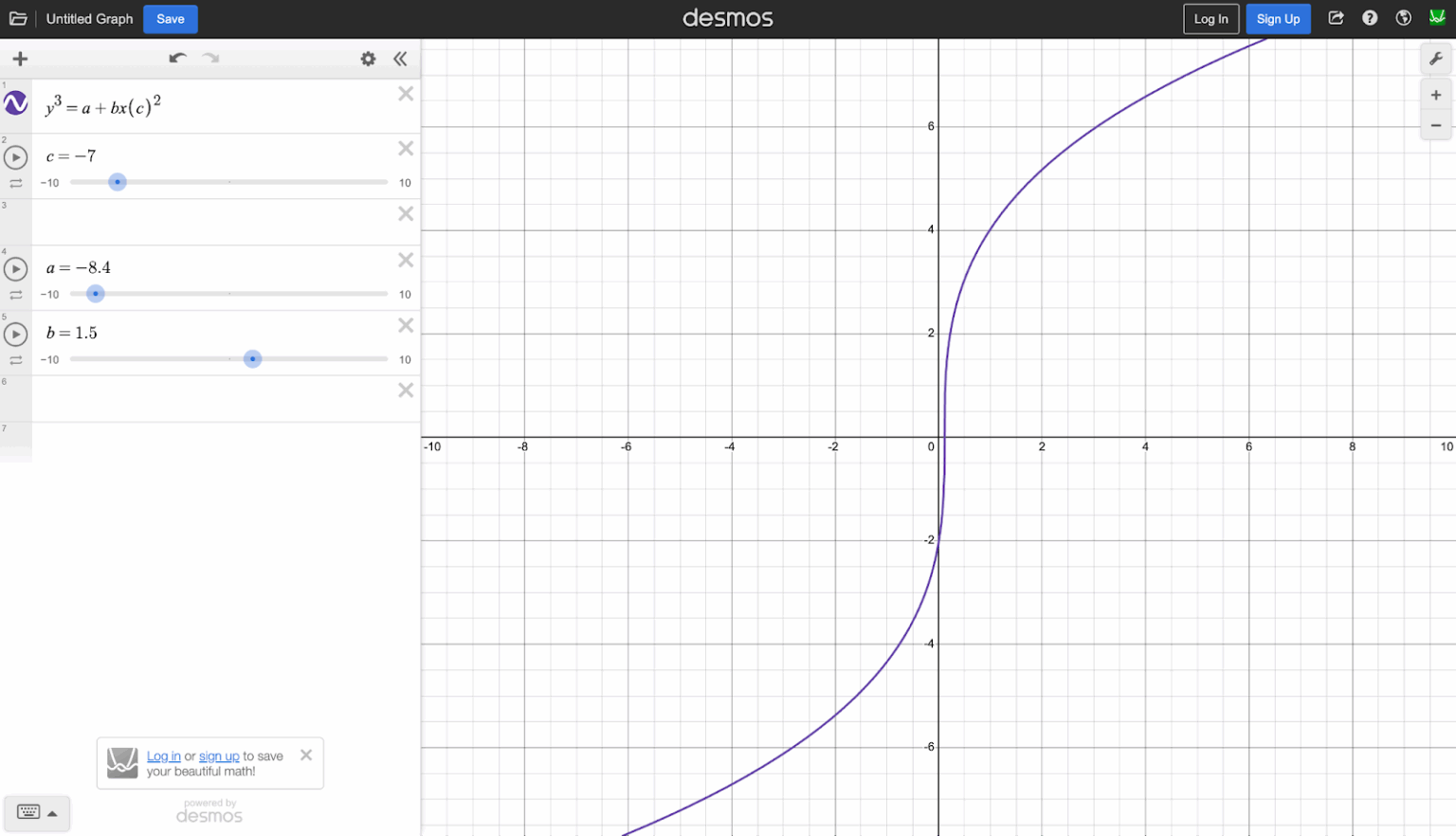Viewport: 1456px width, 836px height.
Task: Click the 'sign up' link in the save prompt
Action: [x=219, y=756]
